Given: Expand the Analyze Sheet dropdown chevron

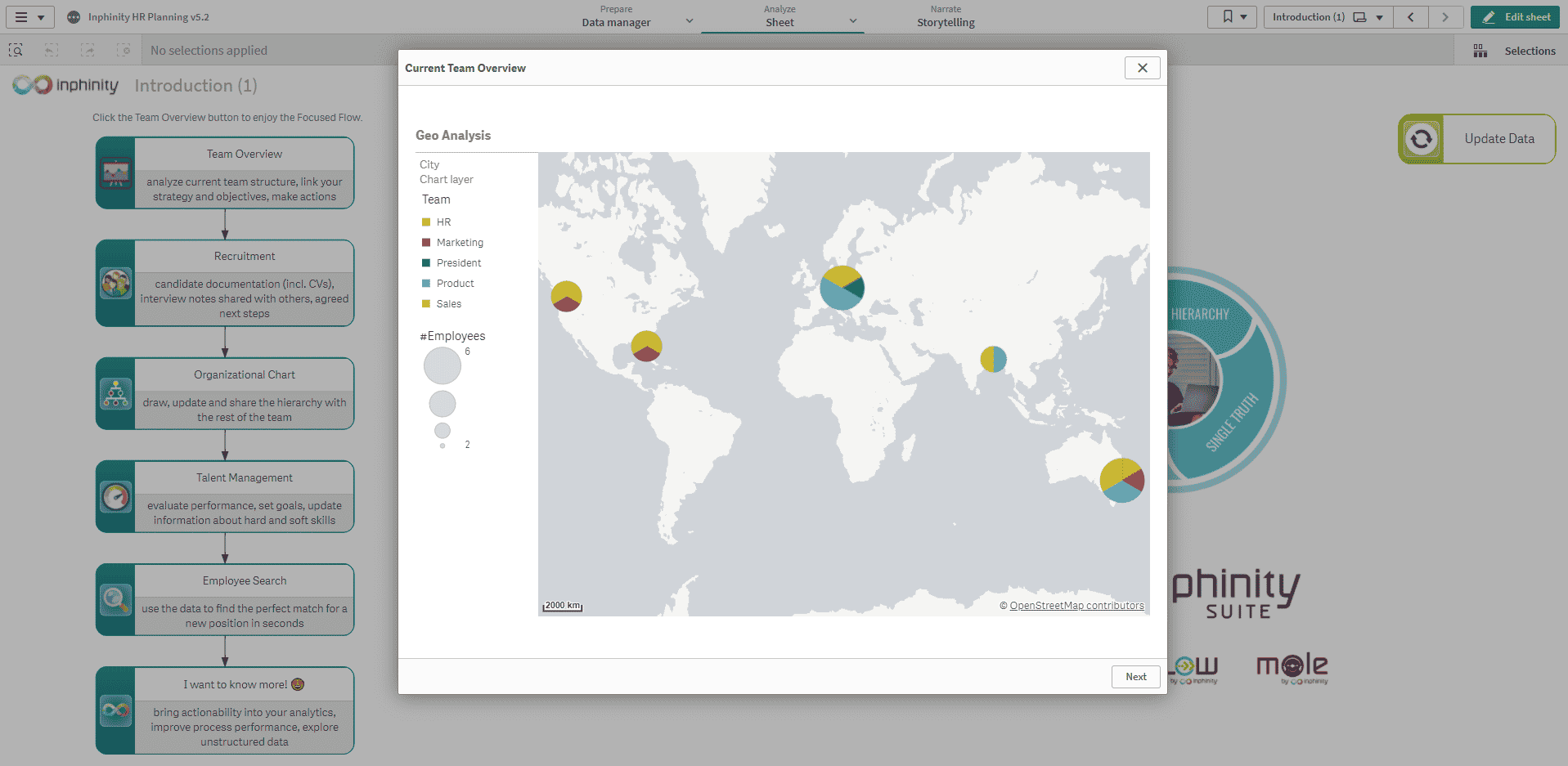Looking at the screenshot, I should [853, 20].
